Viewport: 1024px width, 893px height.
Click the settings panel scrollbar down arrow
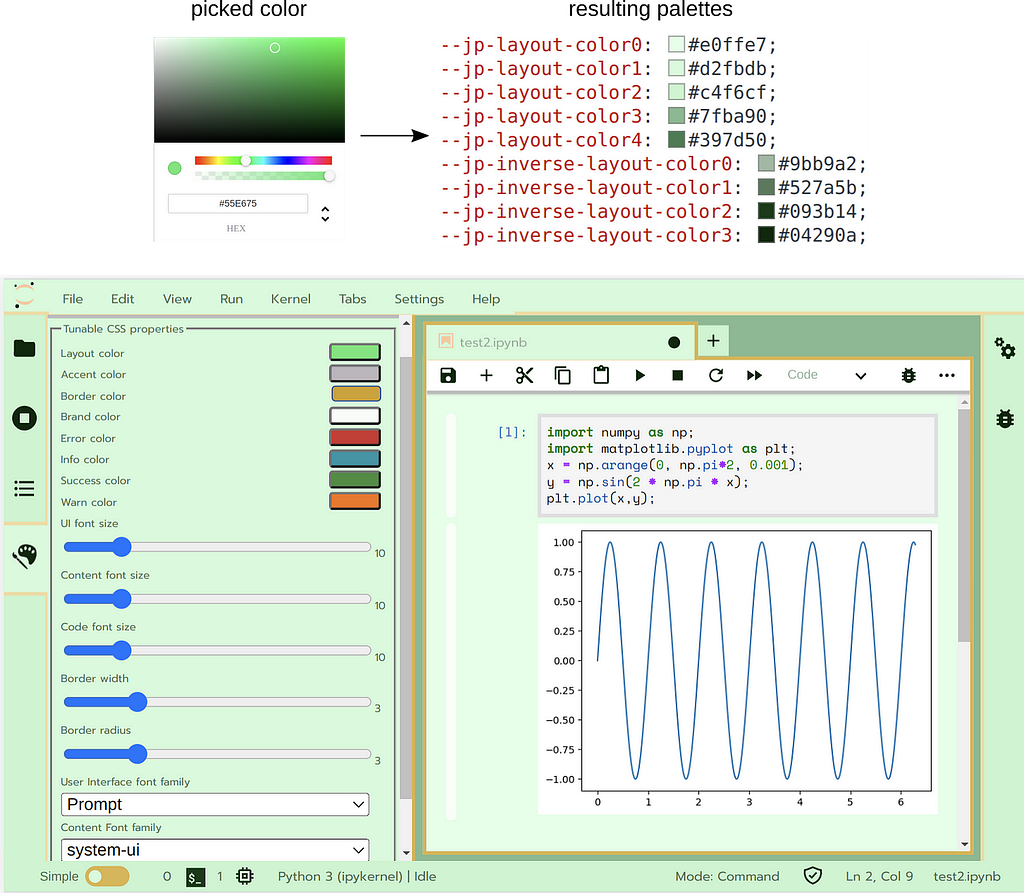pos(406,852)
